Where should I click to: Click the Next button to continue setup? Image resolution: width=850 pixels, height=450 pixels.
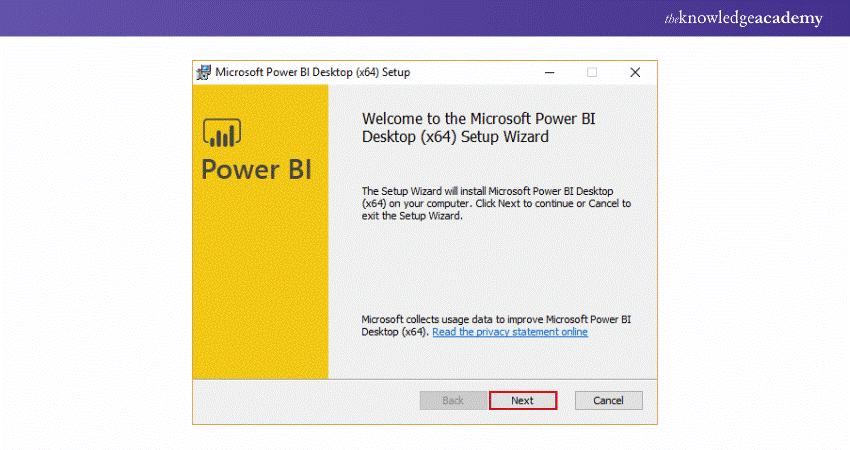coord(522,400)
